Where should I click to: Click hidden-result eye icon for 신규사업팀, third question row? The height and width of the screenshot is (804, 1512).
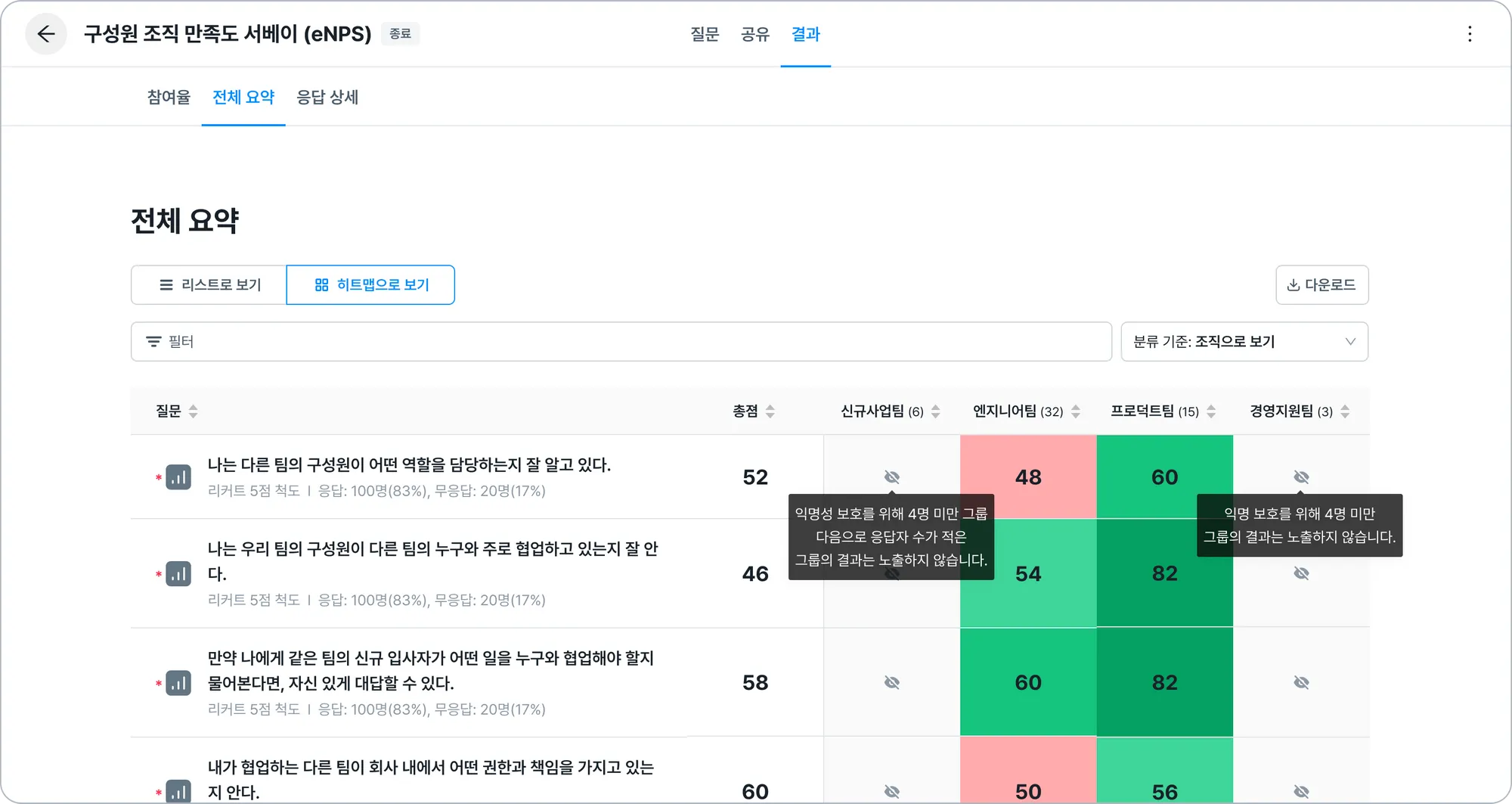coord(892,682)
